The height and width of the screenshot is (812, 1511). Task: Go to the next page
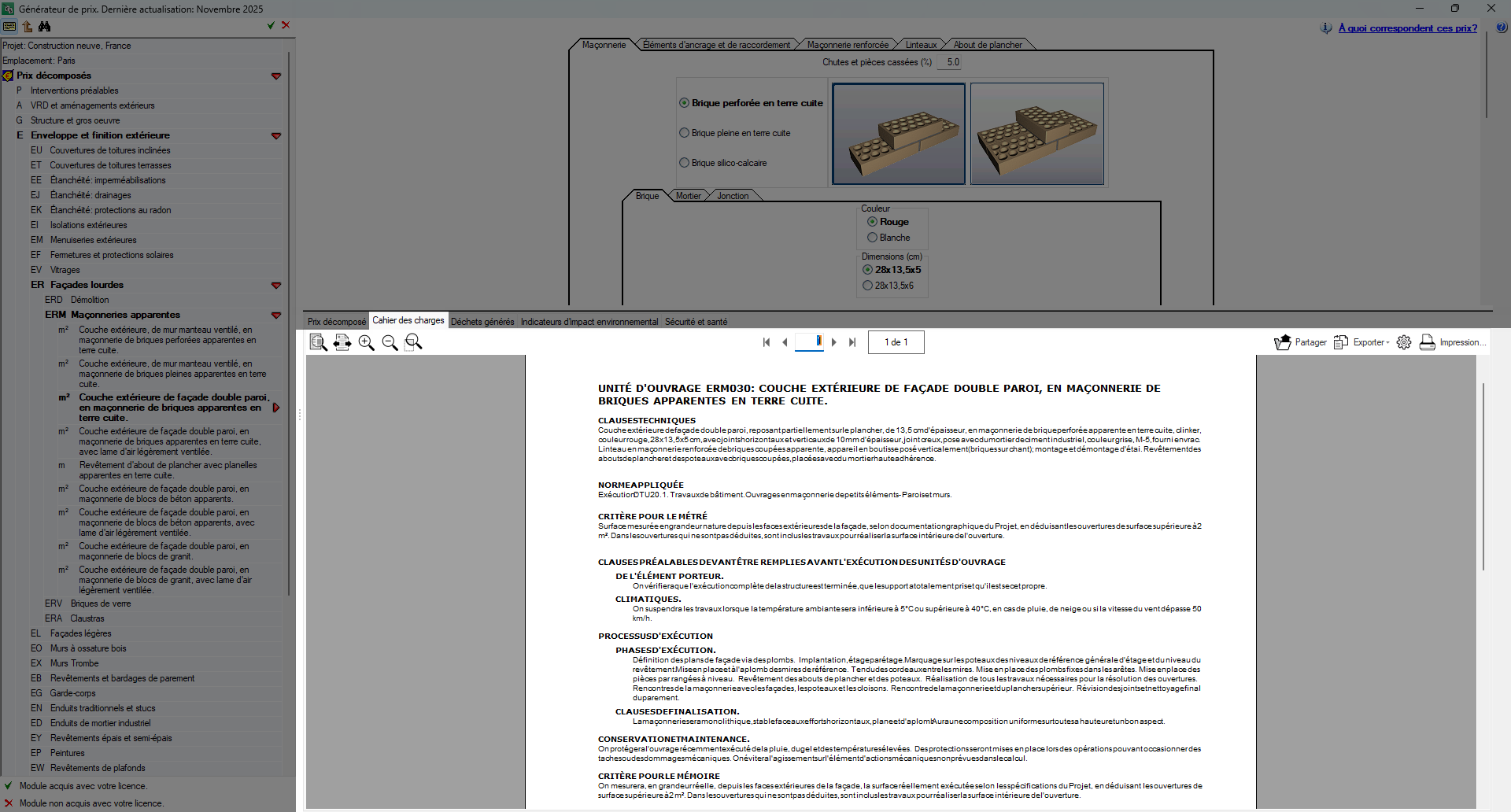[x=834, y=342]
